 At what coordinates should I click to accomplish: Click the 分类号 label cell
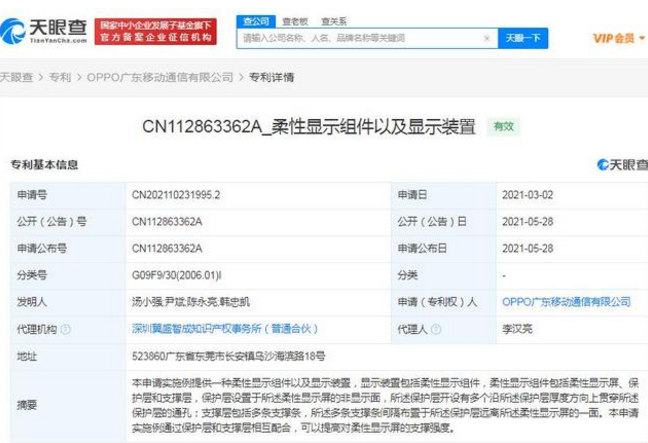click(68, 276)
